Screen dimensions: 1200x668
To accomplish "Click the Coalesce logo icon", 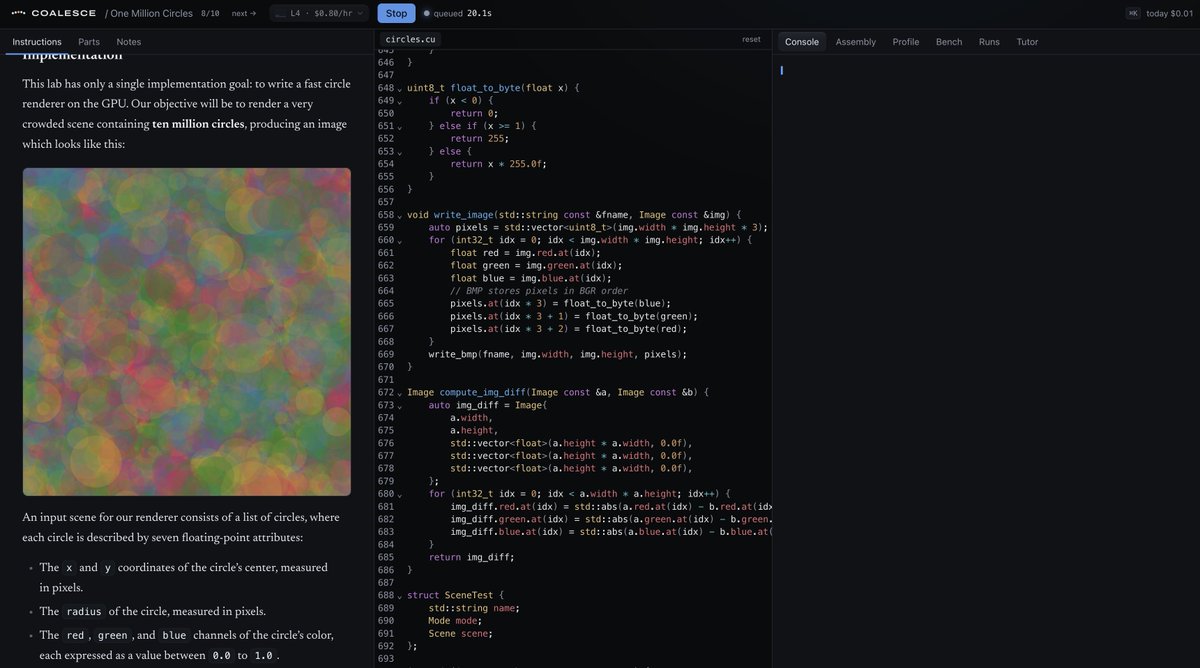I will click(x=18, y=13).
